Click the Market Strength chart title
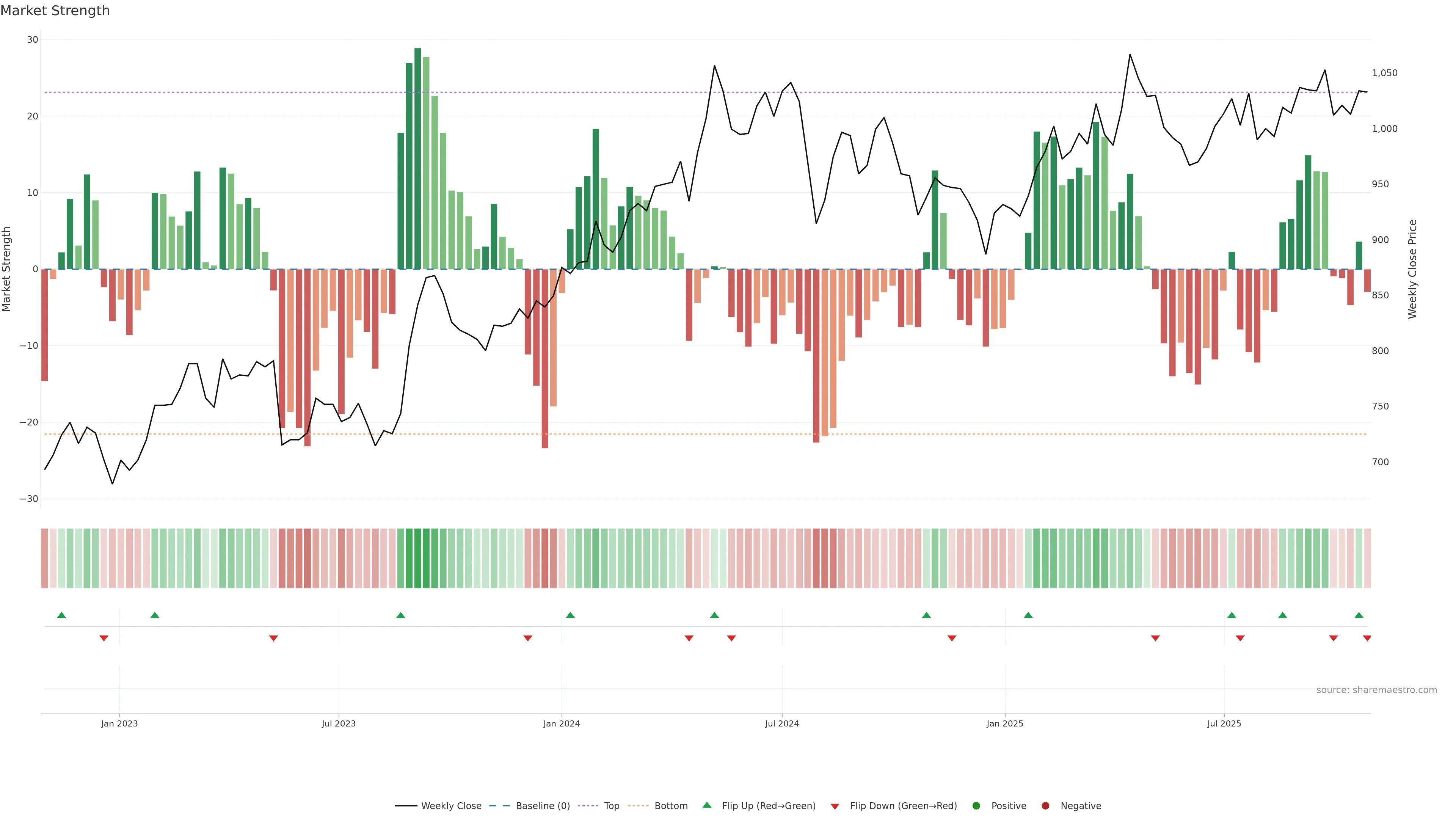This screenshot has width=1456, height=819. (x=55, y=11)
